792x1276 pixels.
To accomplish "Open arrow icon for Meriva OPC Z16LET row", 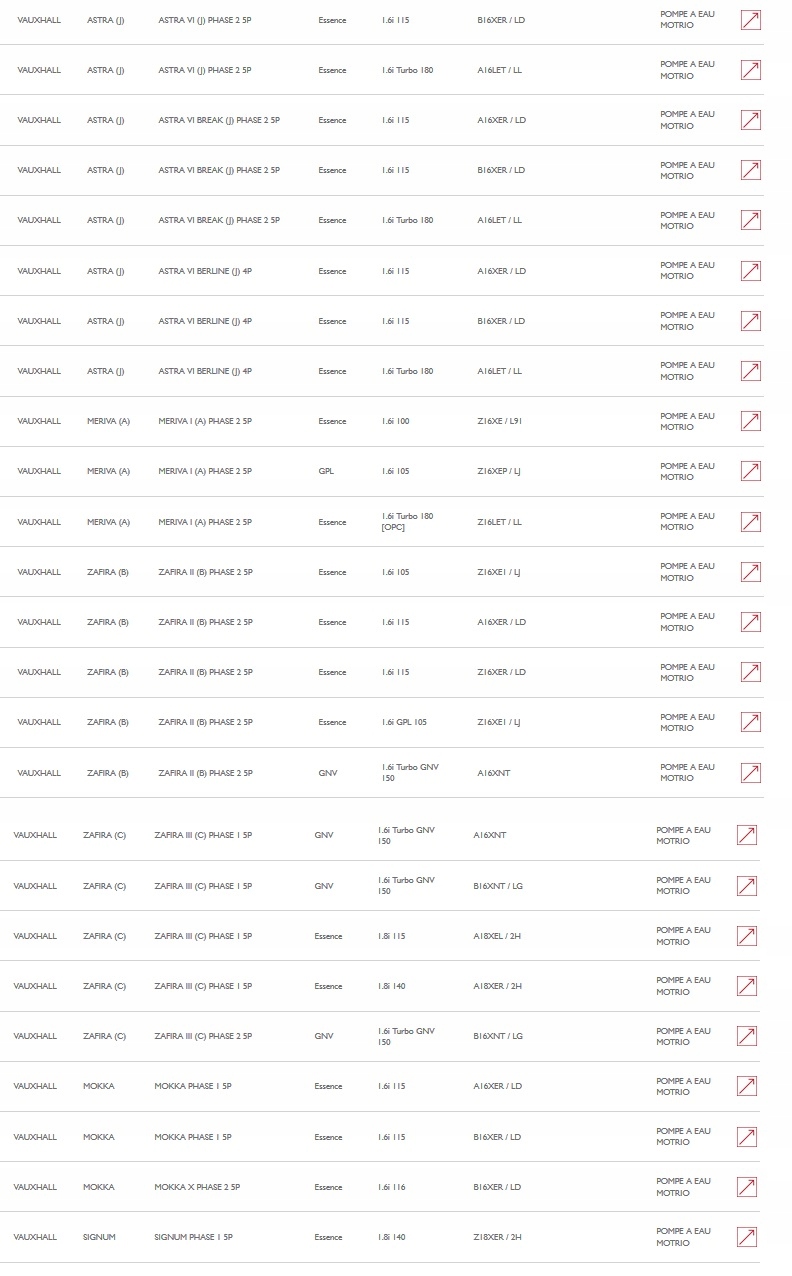I will point(750,522).
